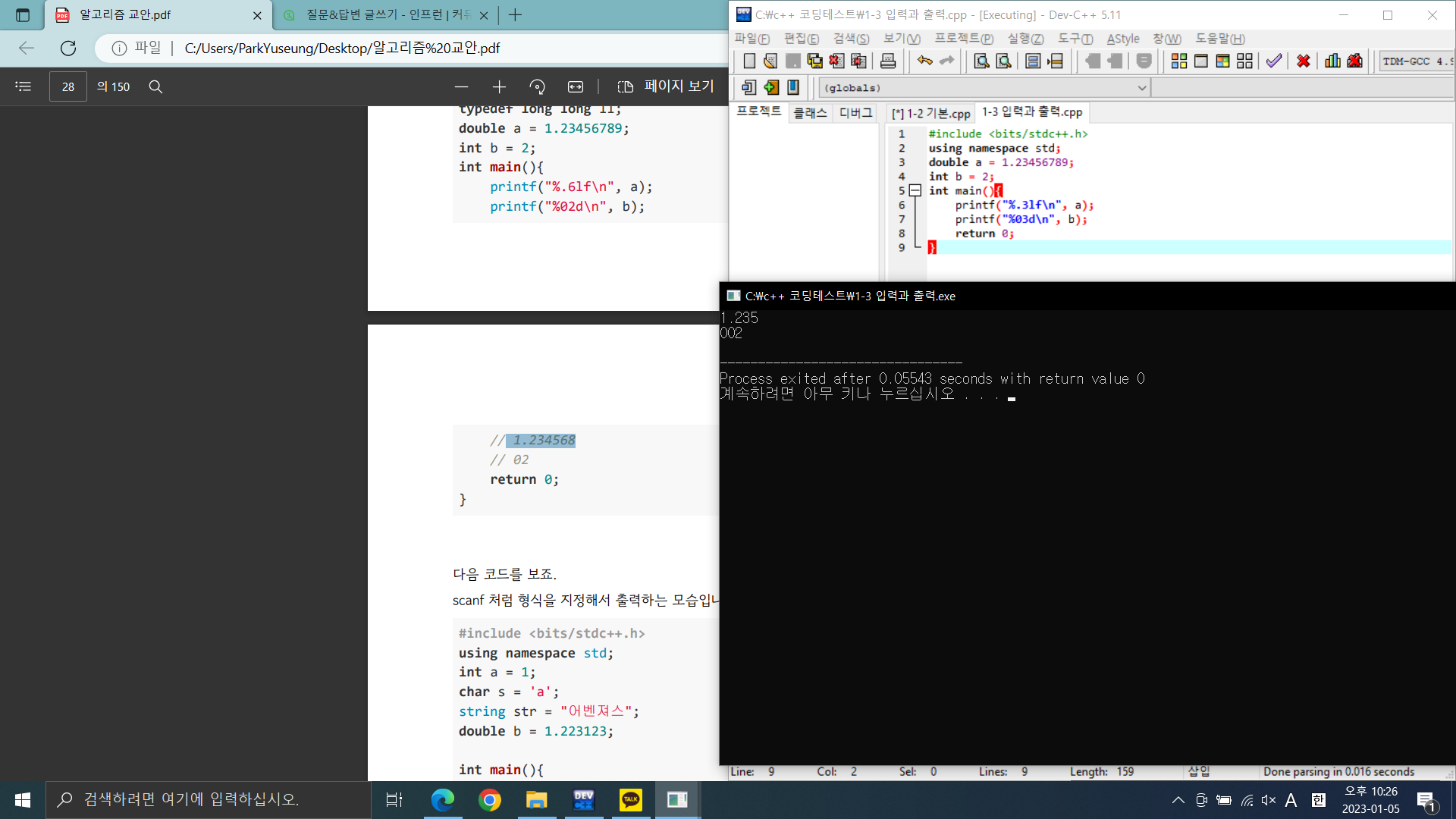Click Fit to width icon in PDF viewer

(x=576, y=86)
